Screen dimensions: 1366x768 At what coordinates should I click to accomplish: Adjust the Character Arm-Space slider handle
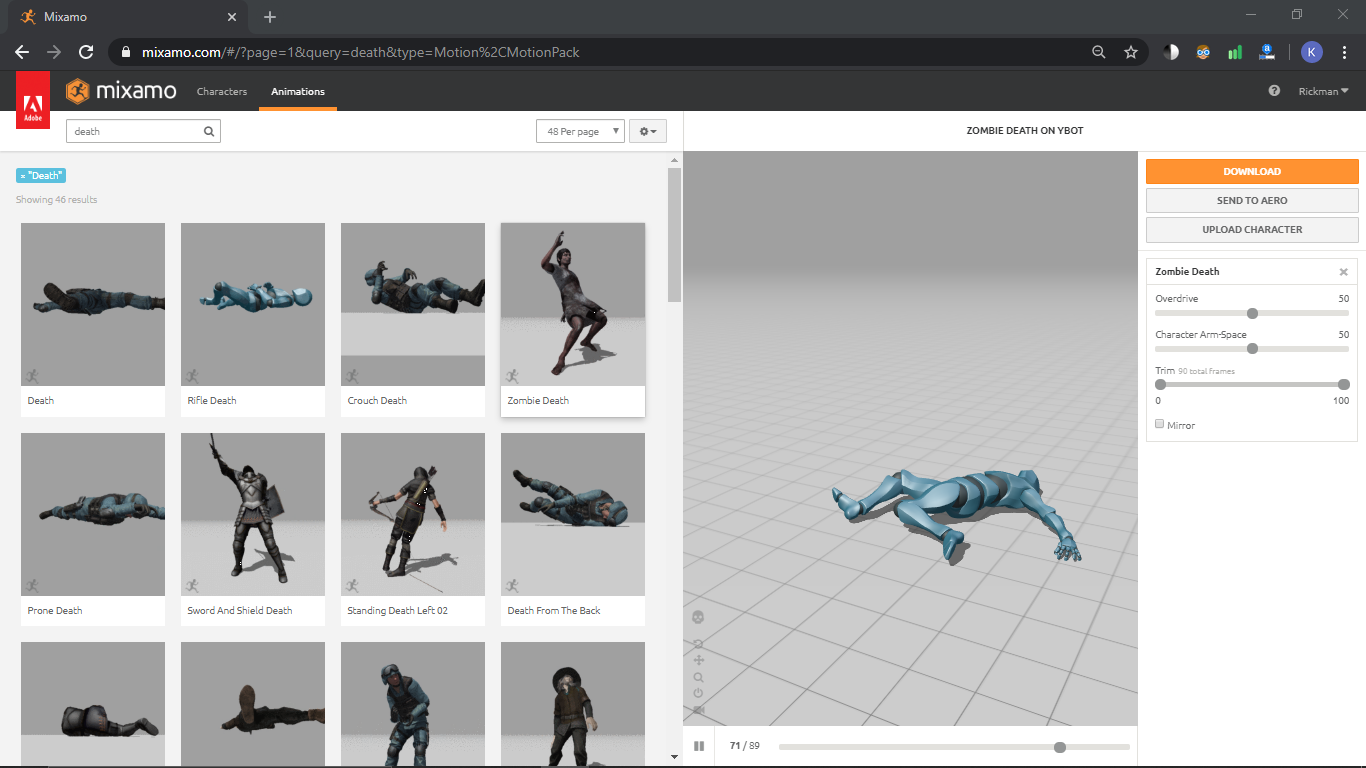coord(1252,349)
